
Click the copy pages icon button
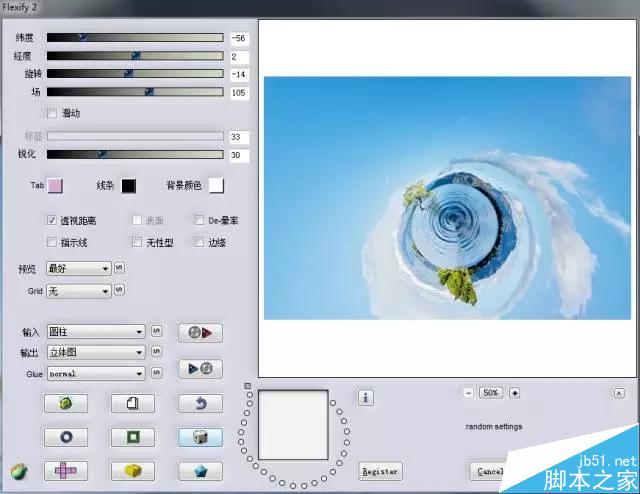133,403
